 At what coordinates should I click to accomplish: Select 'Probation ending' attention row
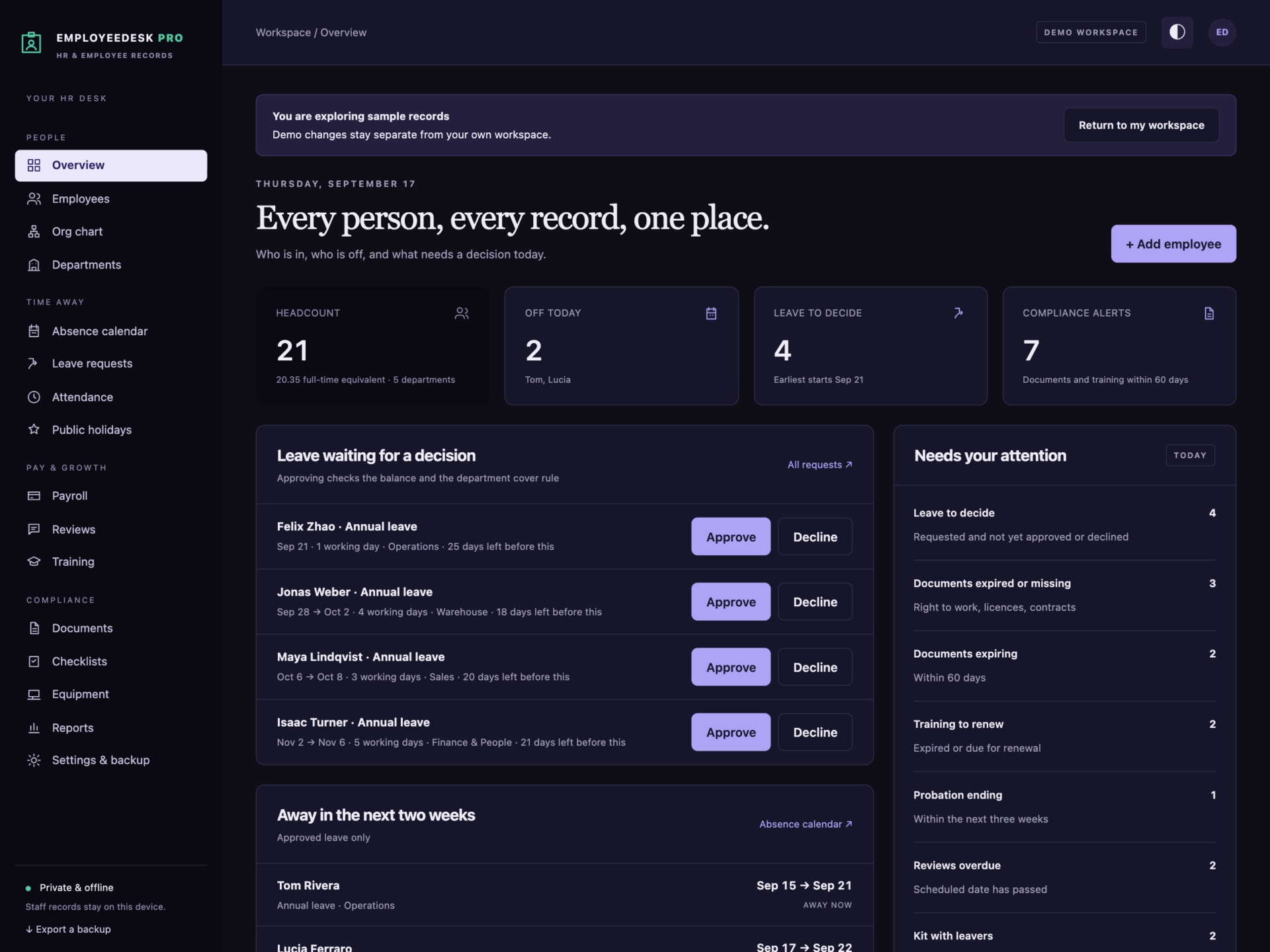point(1064,807)
